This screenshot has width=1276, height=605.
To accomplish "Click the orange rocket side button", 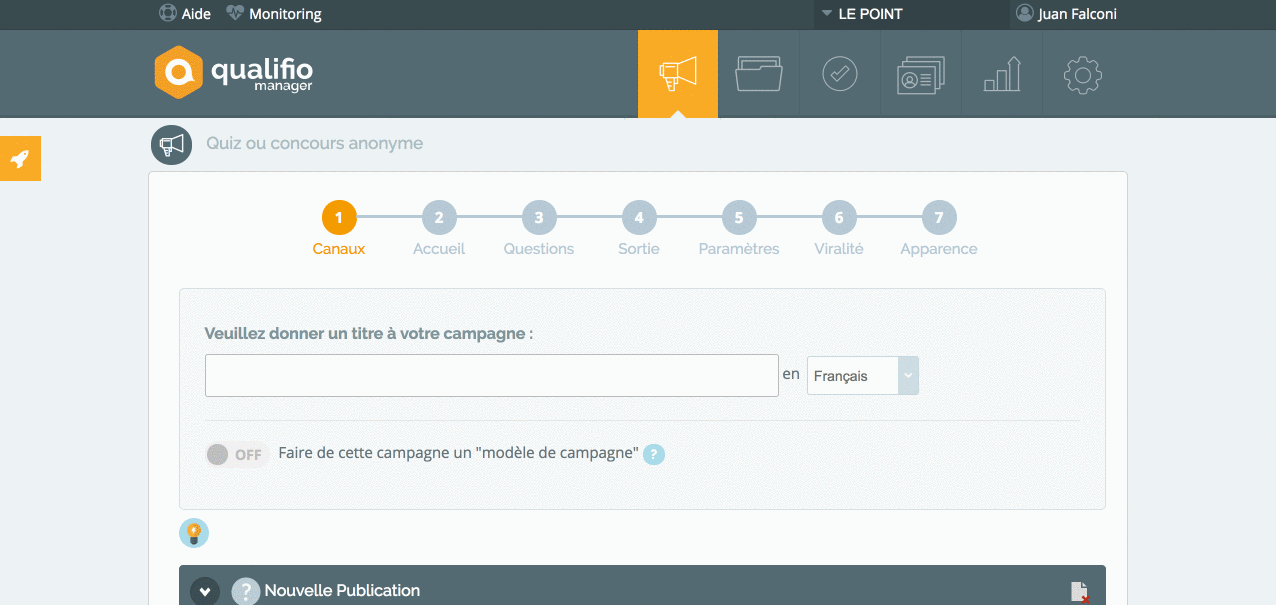I will pyautogui.click(x=20, y=158).
